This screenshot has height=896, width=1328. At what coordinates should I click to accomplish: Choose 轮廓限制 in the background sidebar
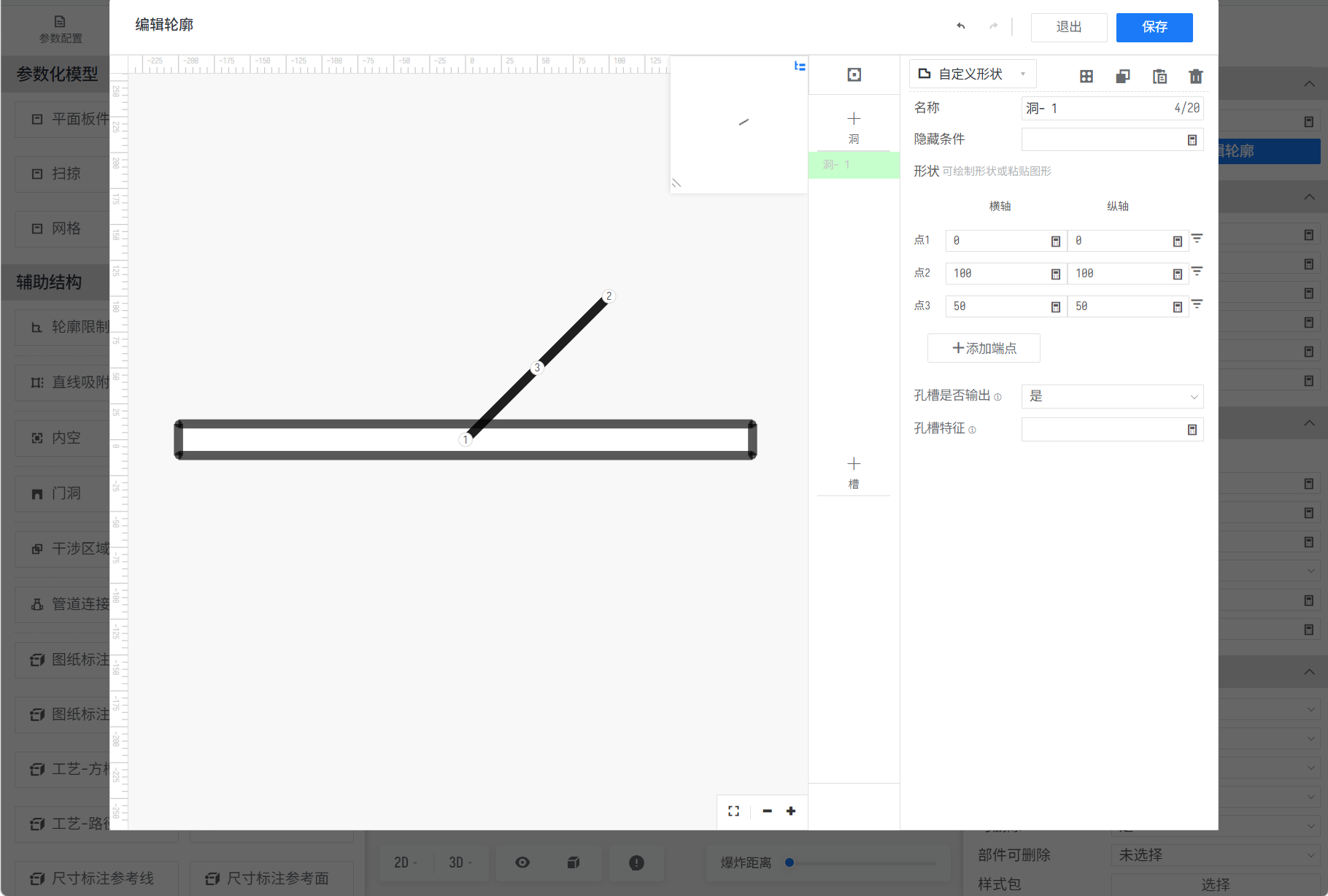[x=63, y=327]
